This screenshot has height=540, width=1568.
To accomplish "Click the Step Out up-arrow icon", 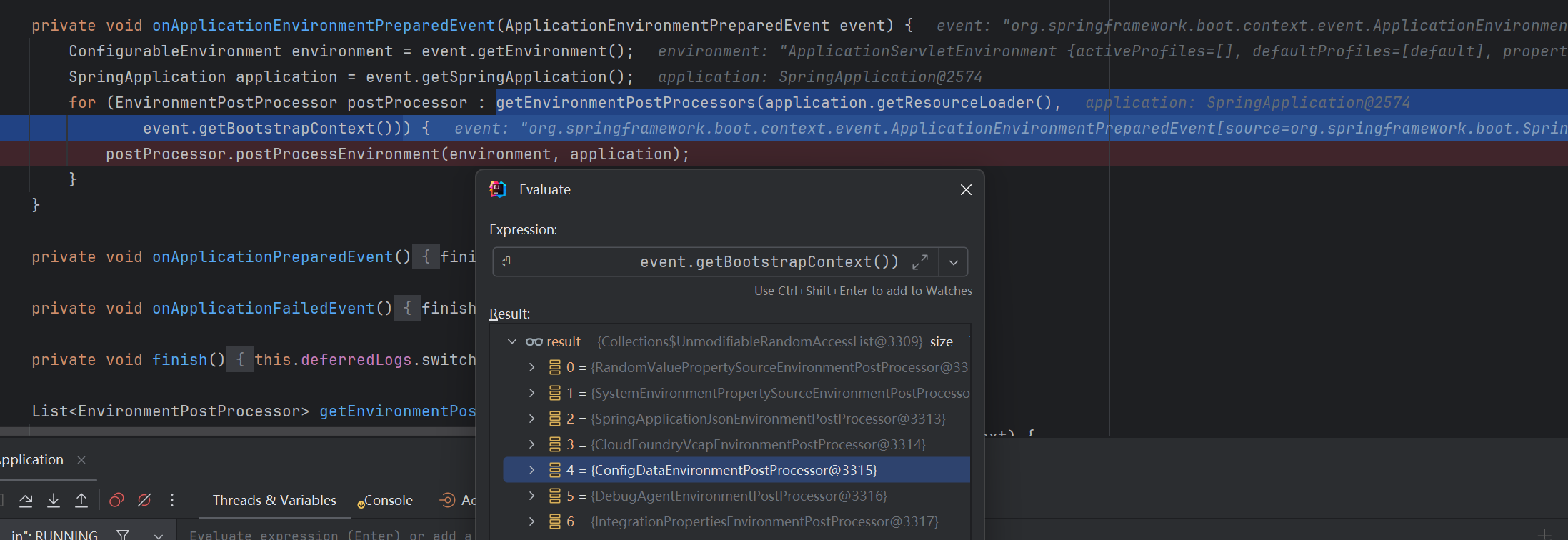I will click(81, 500).
